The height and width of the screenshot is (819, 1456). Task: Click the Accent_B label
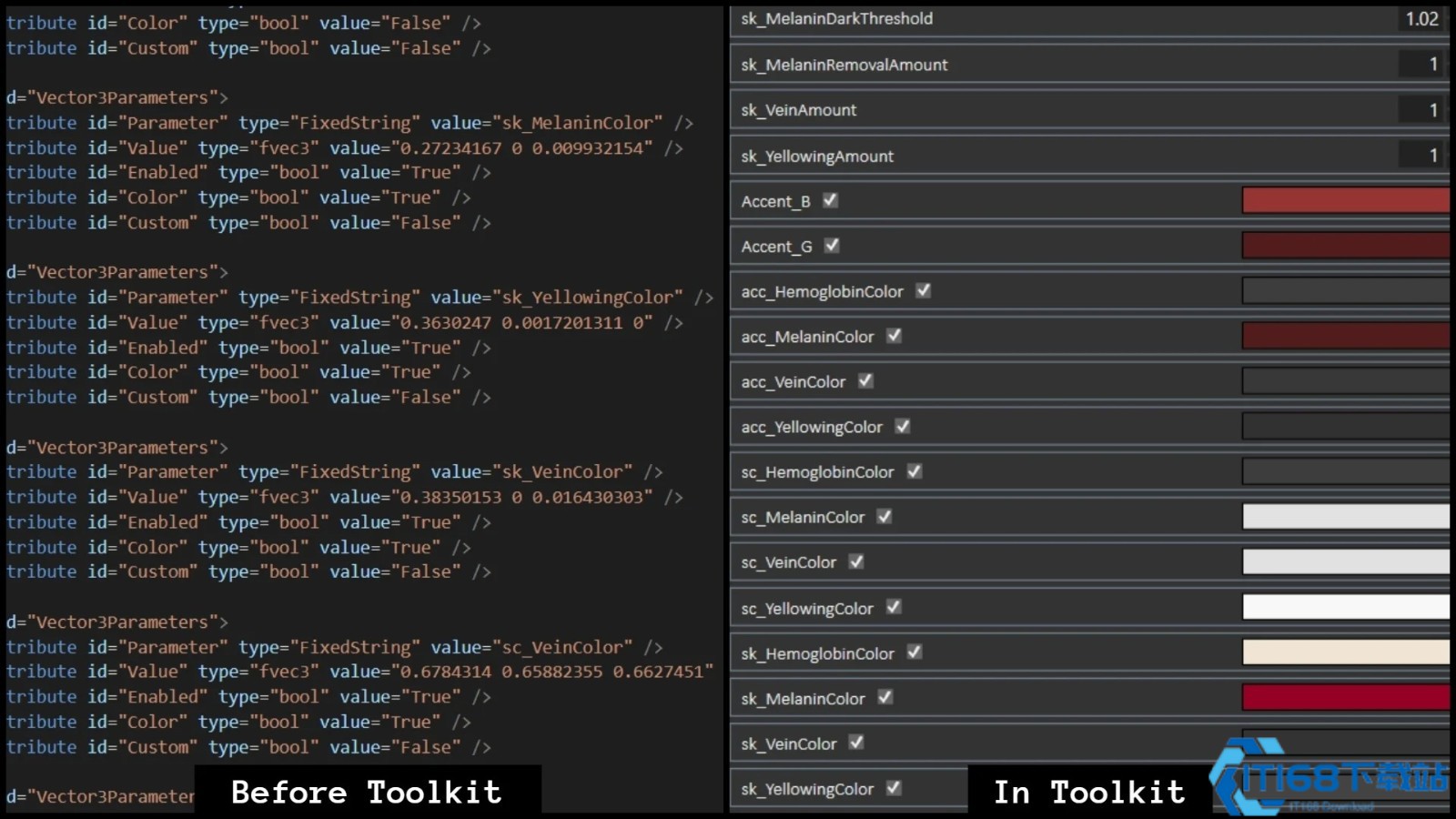775,201
